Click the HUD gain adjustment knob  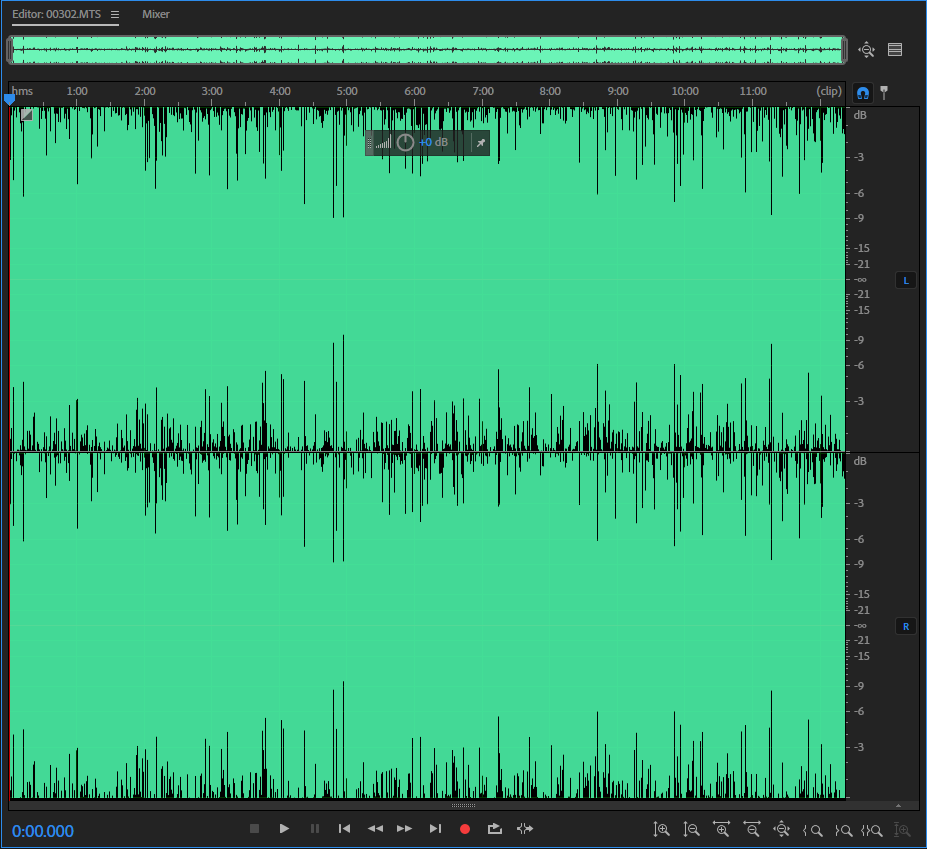tap(405, 143)
